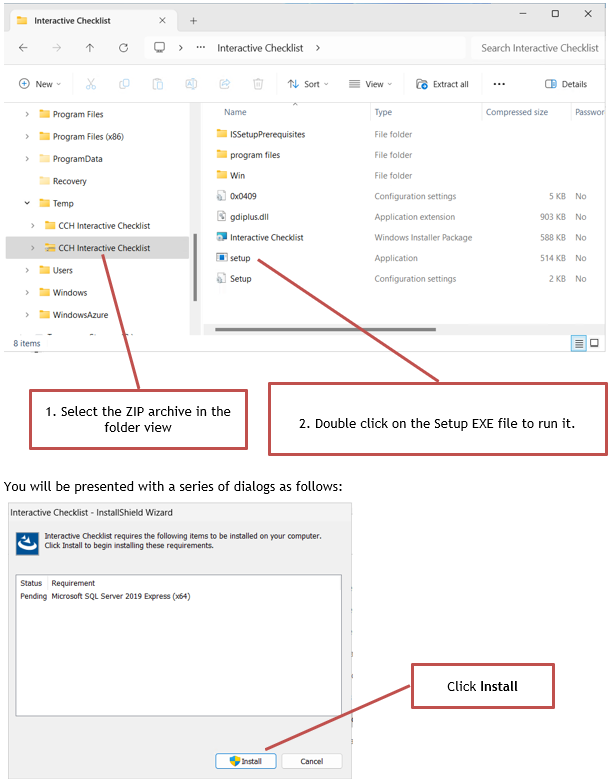Expand the Program Files (x86) tree node
Image resolution: width=615 pixels, height=779 pixels.
coord(27,136)
